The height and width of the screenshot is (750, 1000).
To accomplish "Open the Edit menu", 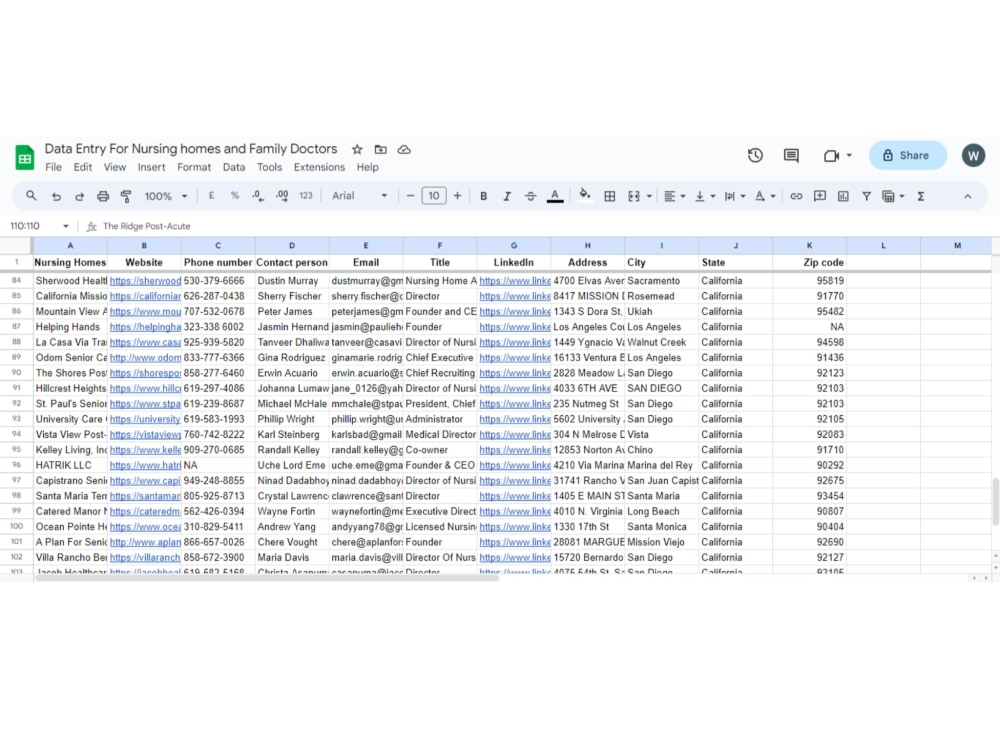I will click(x=83, y=167).
